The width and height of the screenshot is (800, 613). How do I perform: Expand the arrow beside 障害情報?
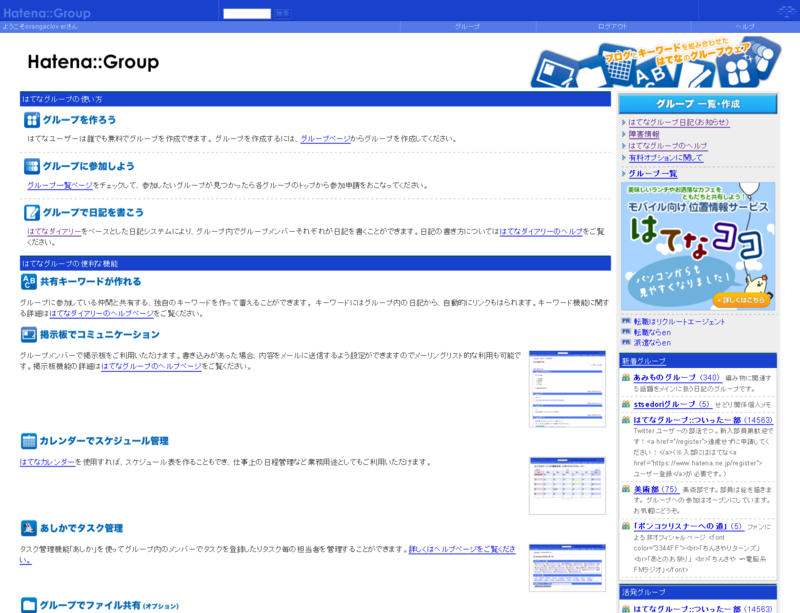(x=623, y=135)
